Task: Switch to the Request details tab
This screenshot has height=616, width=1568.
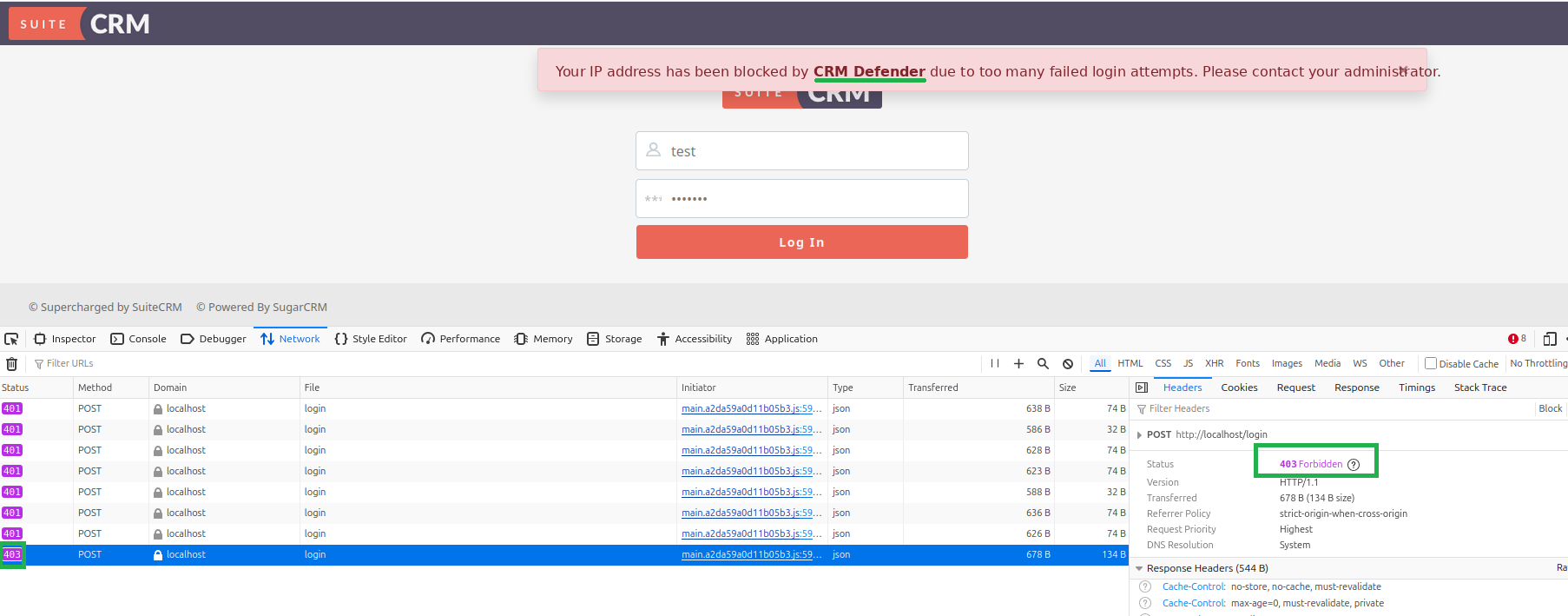Action: point(1295,387)
